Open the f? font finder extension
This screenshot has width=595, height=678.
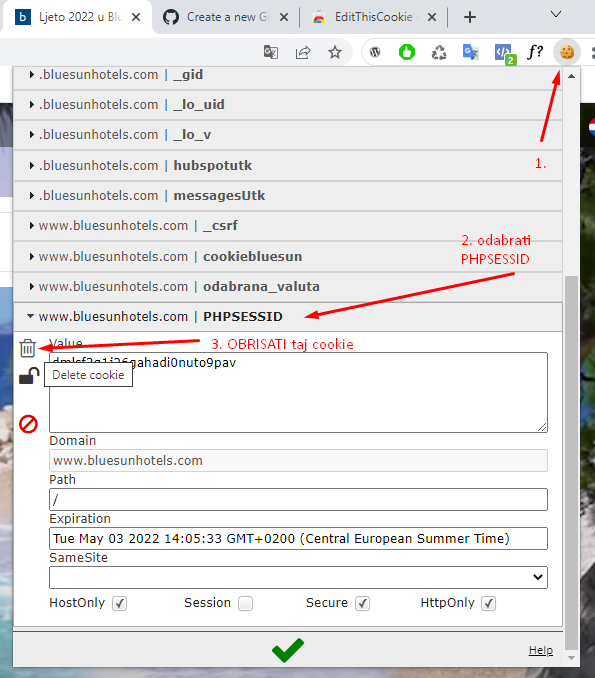pos(535,52)
